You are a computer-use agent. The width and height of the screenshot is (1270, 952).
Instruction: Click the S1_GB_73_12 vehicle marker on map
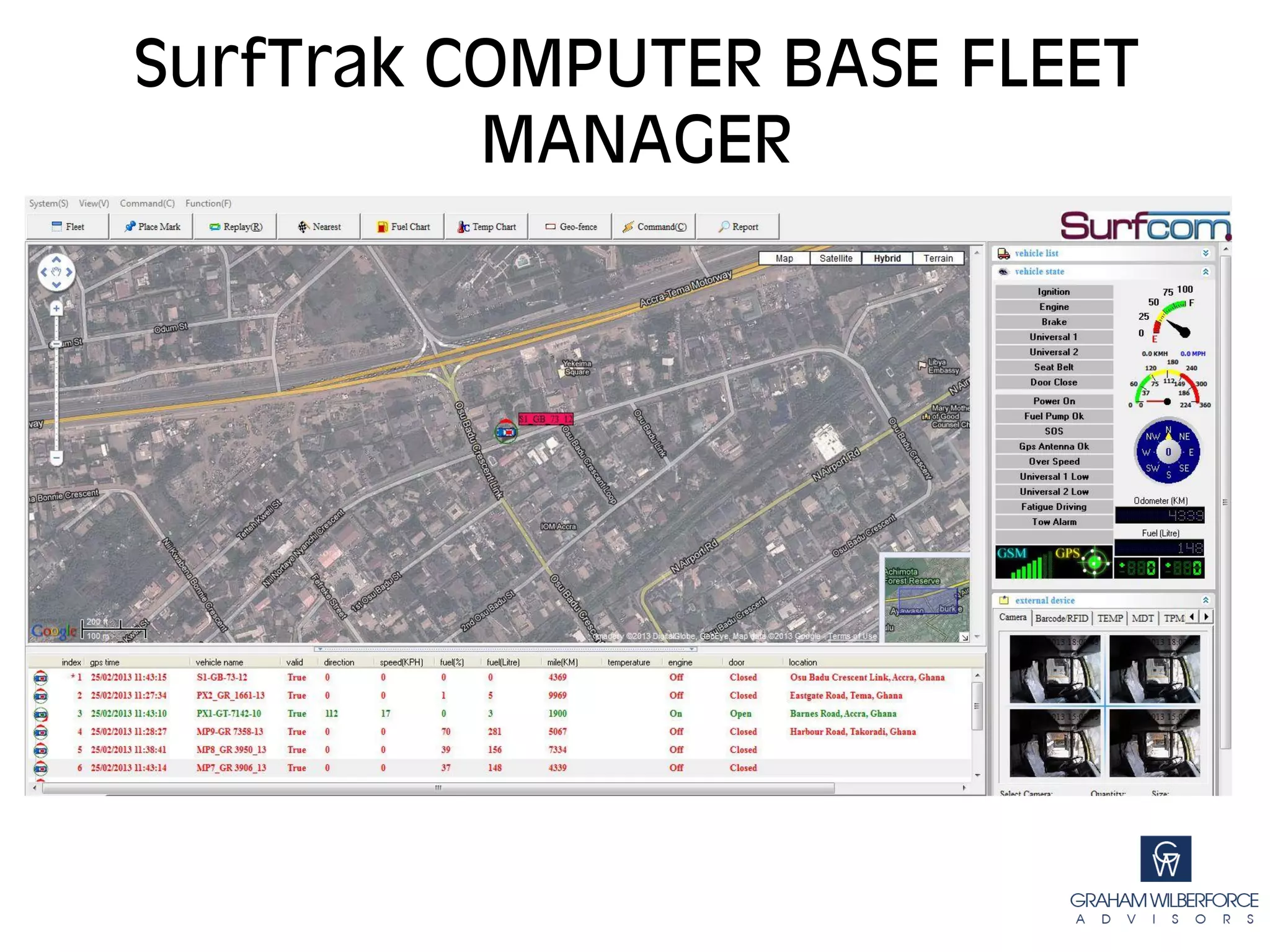pos(506,431)
